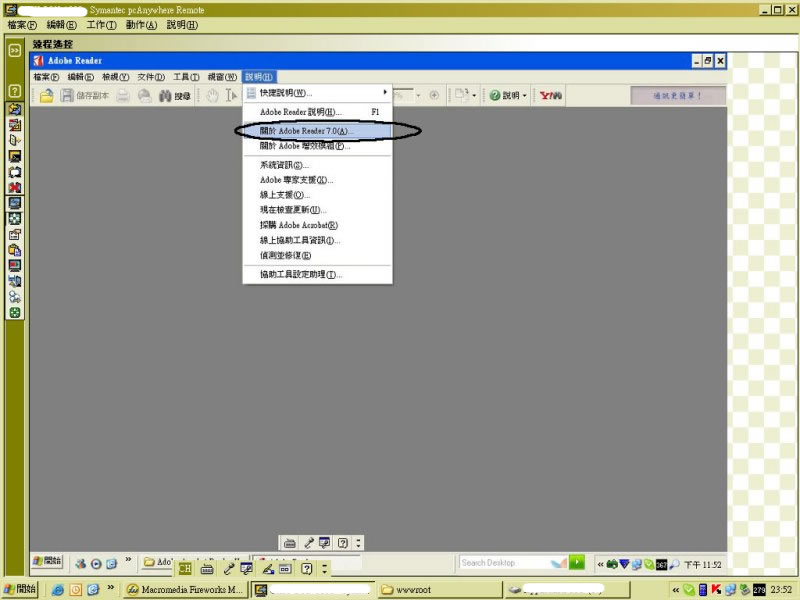This screenshot has height=600, width=800.
Task: Click the zoom in plus circle icon
Action: click(x=434, y=95)
